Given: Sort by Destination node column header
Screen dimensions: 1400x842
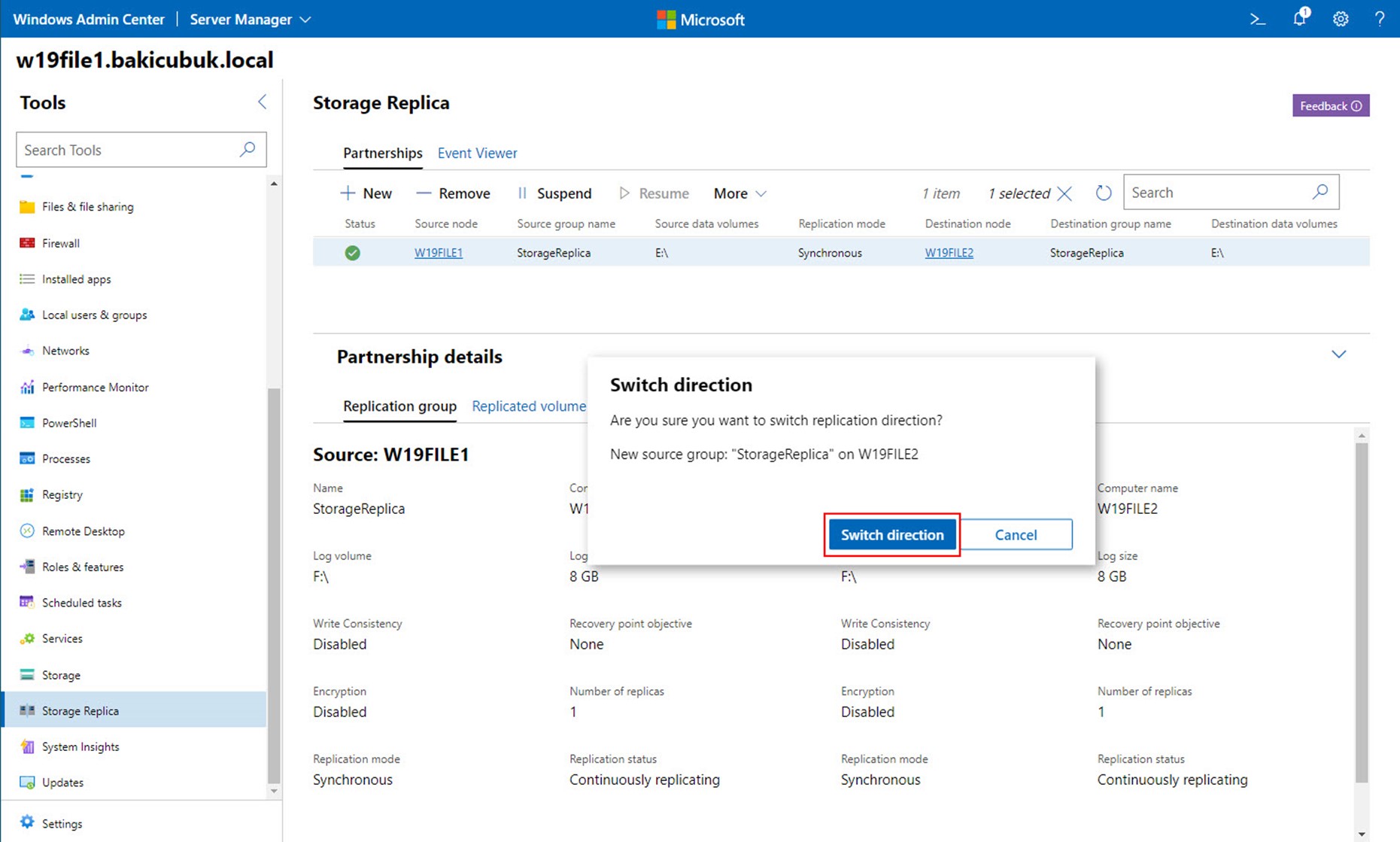Looking at the screenshot, I should [x=967, y=223].
